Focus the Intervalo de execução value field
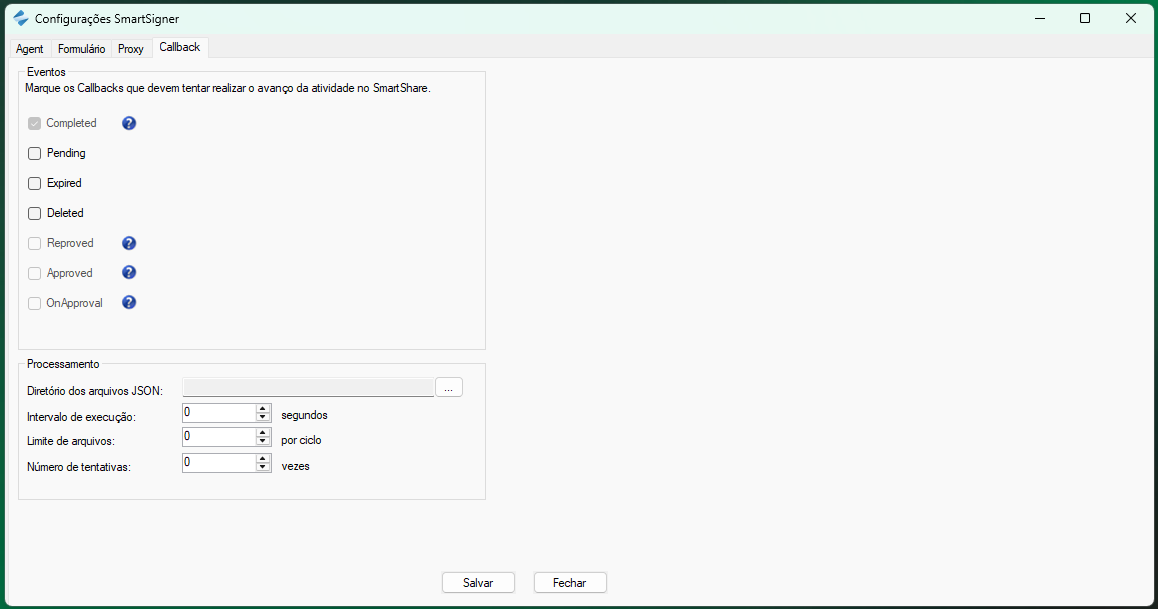This screenshot has height=609, width=1158. click(x=219, y=413)
